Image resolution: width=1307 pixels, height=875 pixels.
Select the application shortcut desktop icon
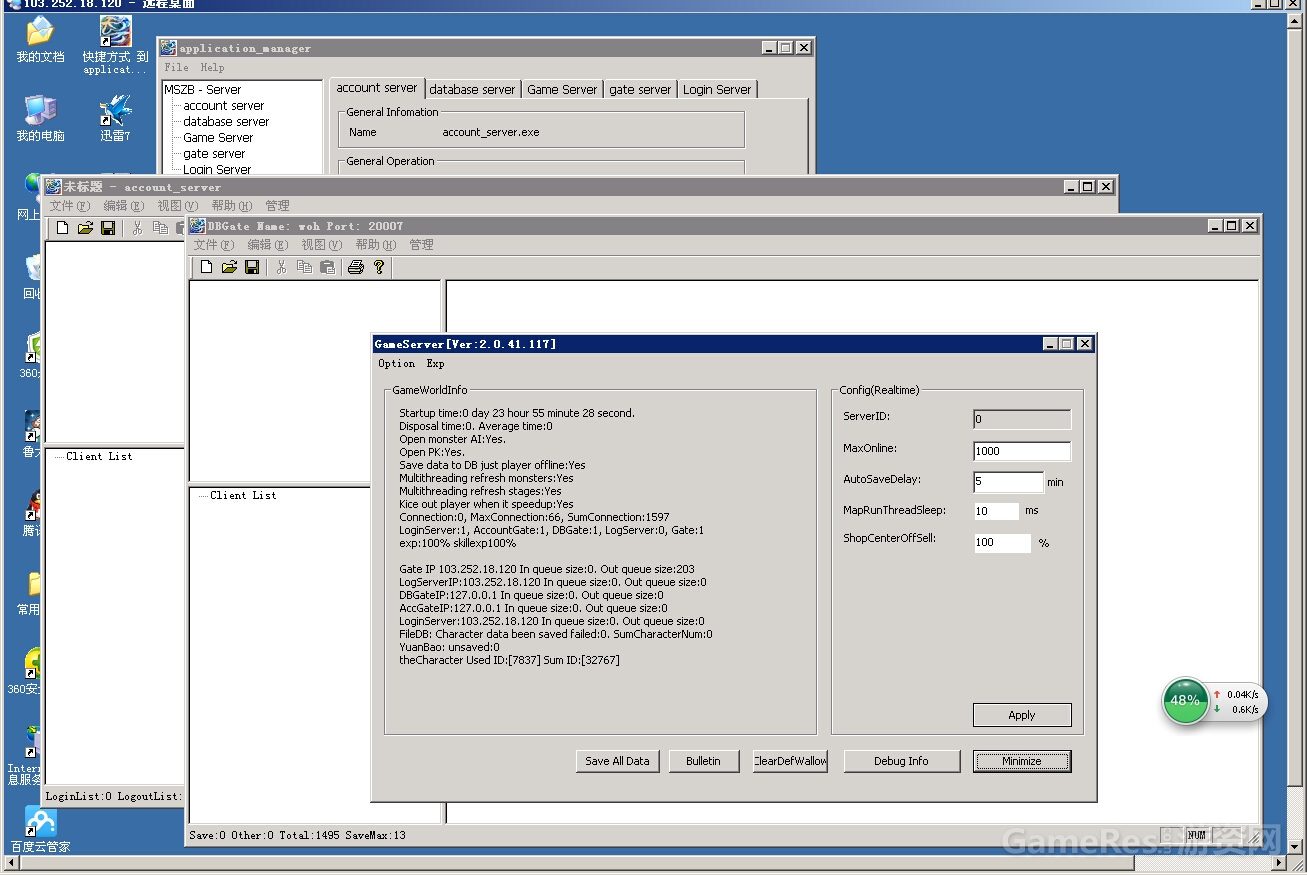point(115,45)
